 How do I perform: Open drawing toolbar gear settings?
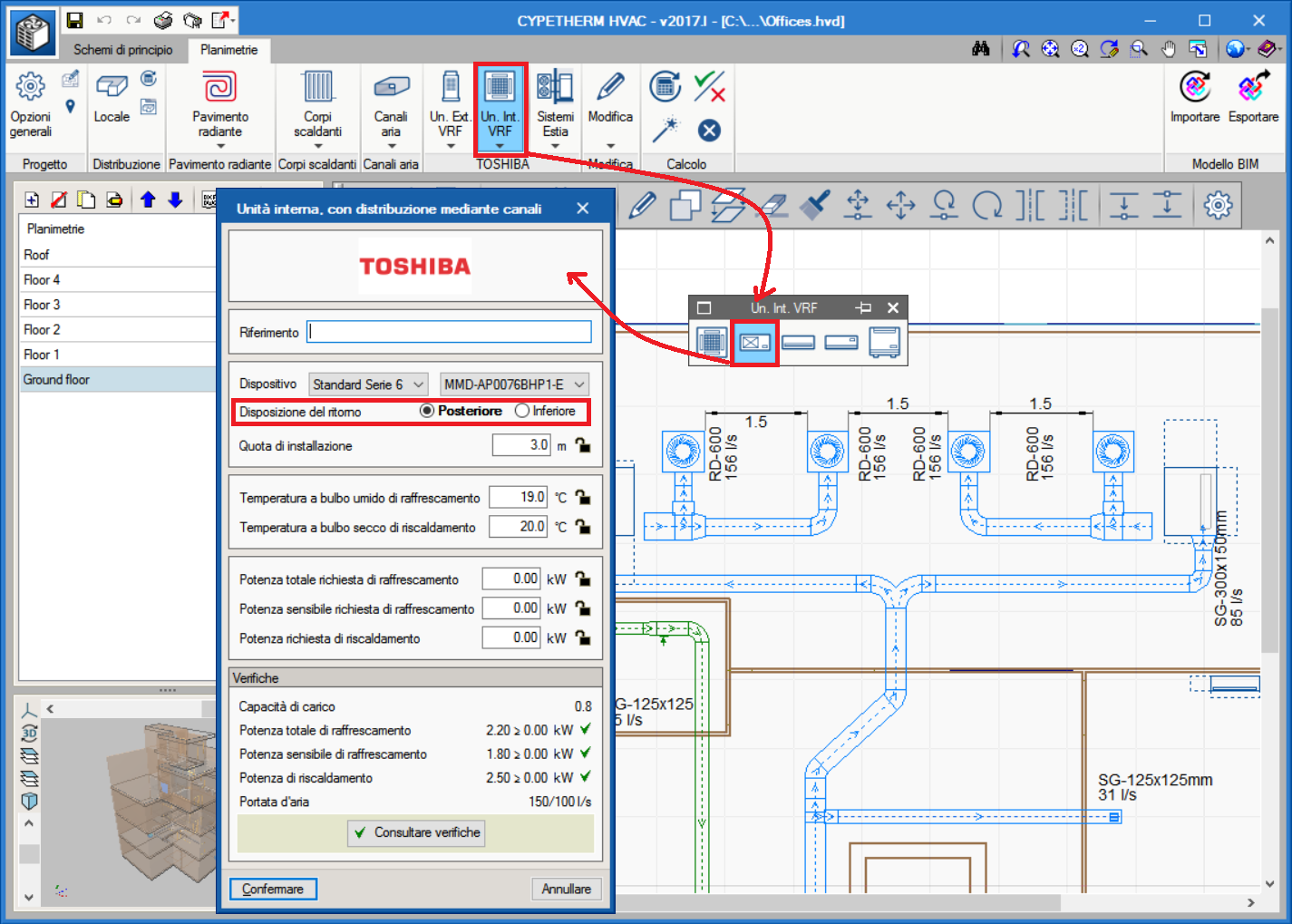(1218, 206)
